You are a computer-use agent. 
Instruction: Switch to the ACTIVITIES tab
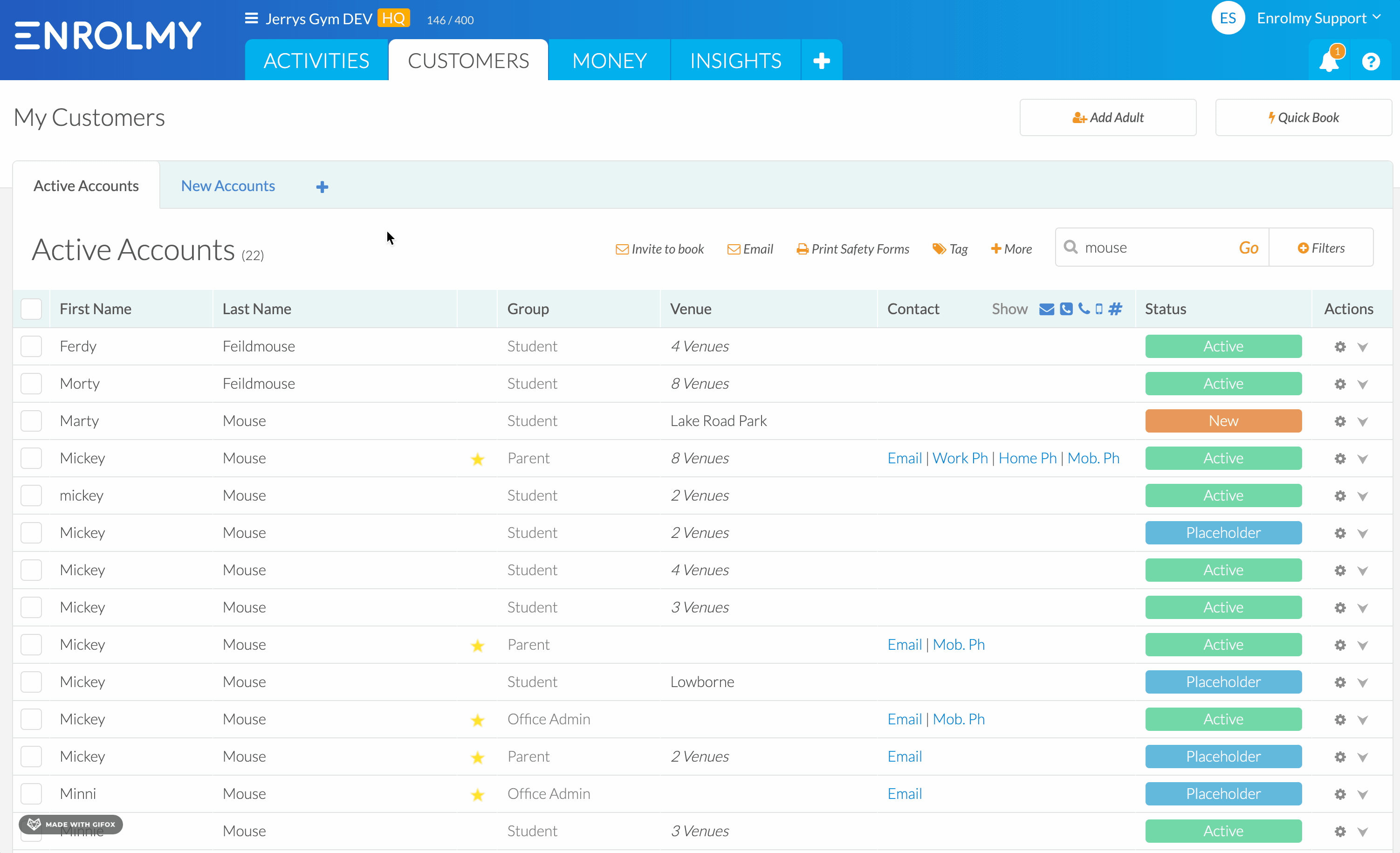tap(316, 60)
